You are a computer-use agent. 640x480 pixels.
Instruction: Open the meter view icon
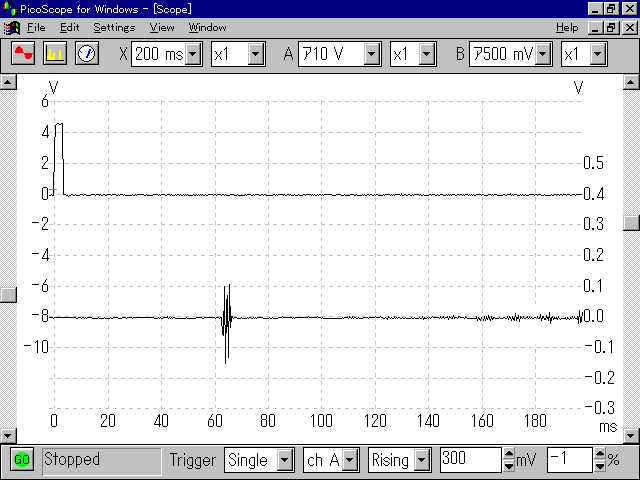pyautogui.click(x=87, y=53)
